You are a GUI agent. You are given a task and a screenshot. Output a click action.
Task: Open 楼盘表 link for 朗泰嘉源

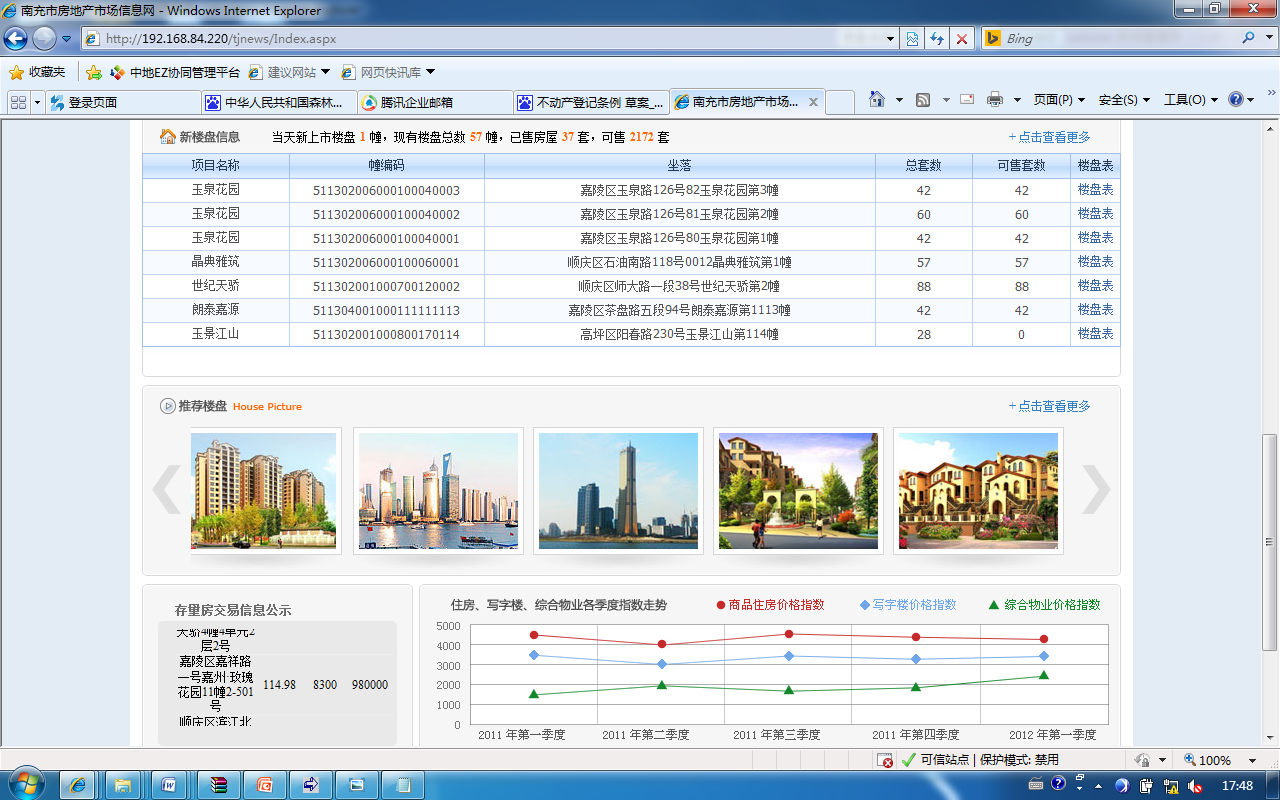[x=1095, y=310]
